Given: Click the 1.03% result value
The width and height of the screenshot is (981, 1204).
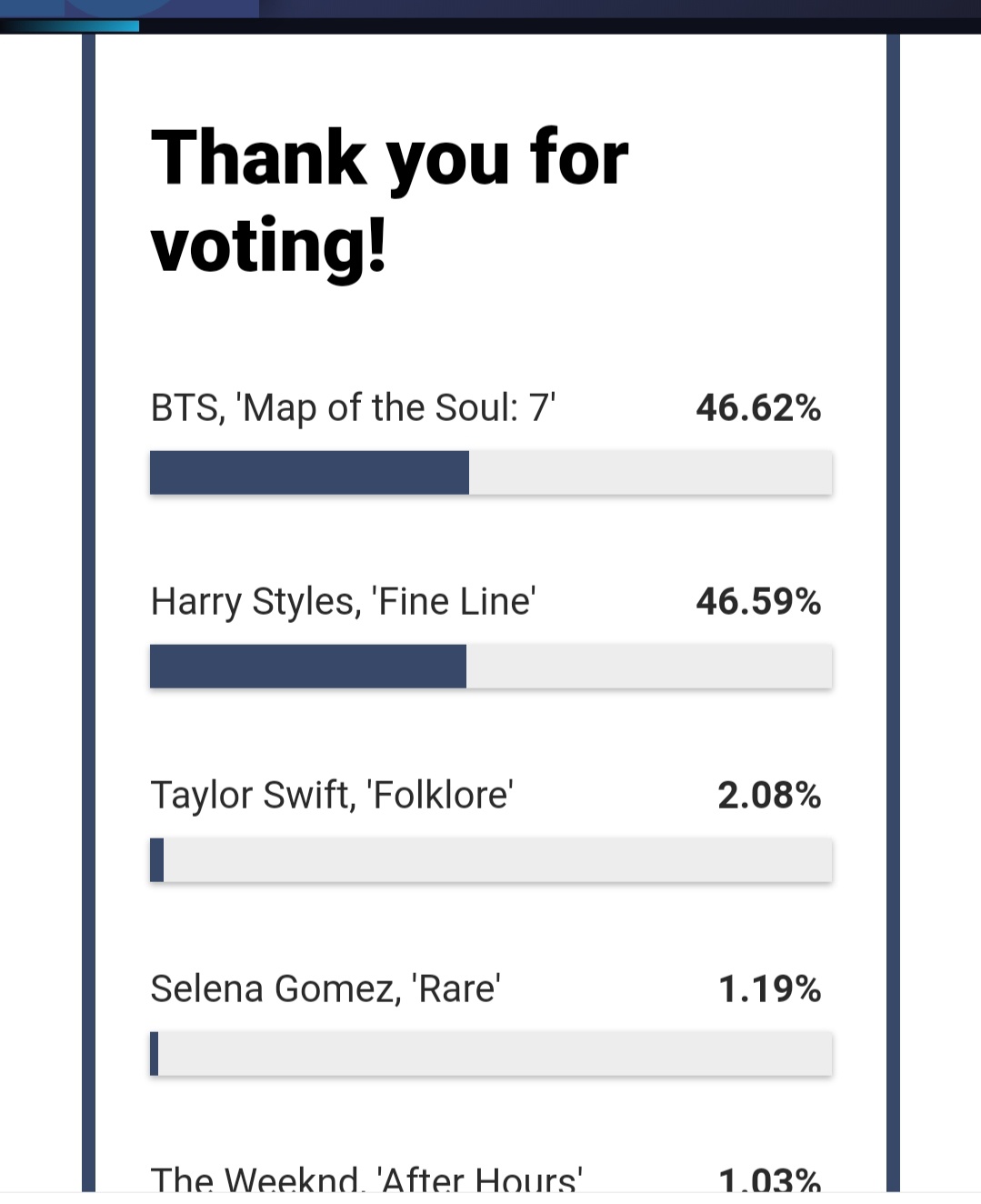Looking at the screenshot, I should [x=769, y=1180].
